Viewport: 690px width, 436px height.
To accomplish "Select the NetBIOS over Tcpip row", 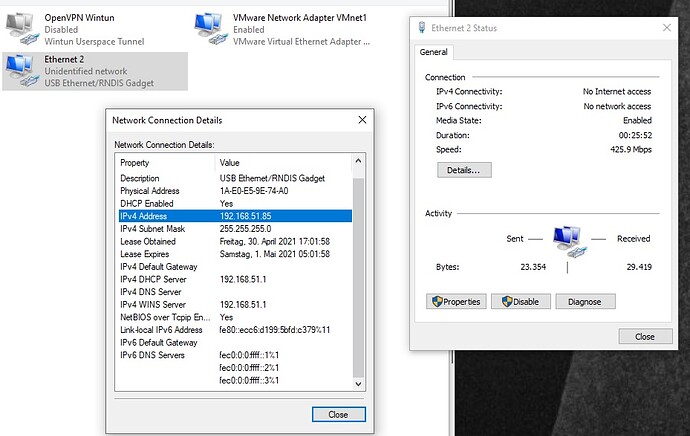I will (235, 317).
